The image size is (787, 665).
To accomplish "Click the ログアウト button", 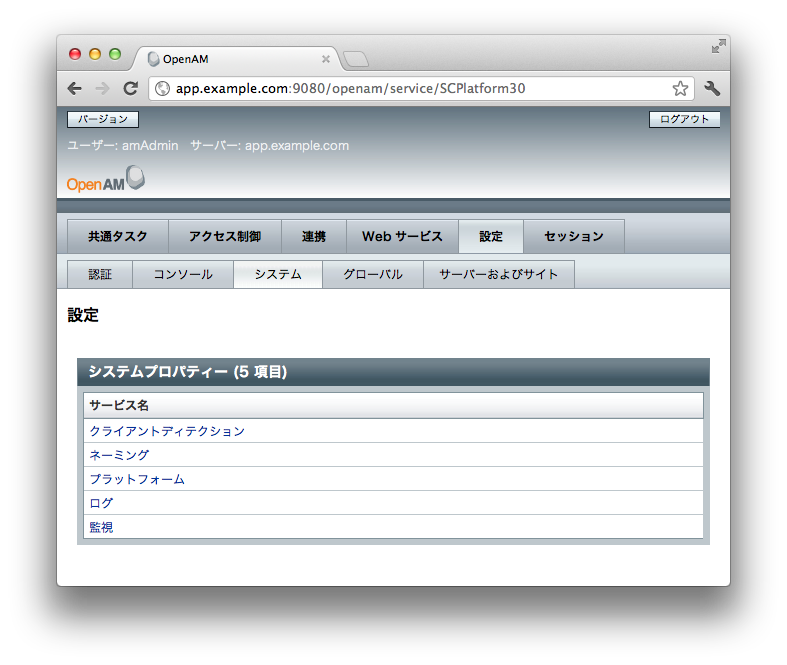I will point(684,119).
